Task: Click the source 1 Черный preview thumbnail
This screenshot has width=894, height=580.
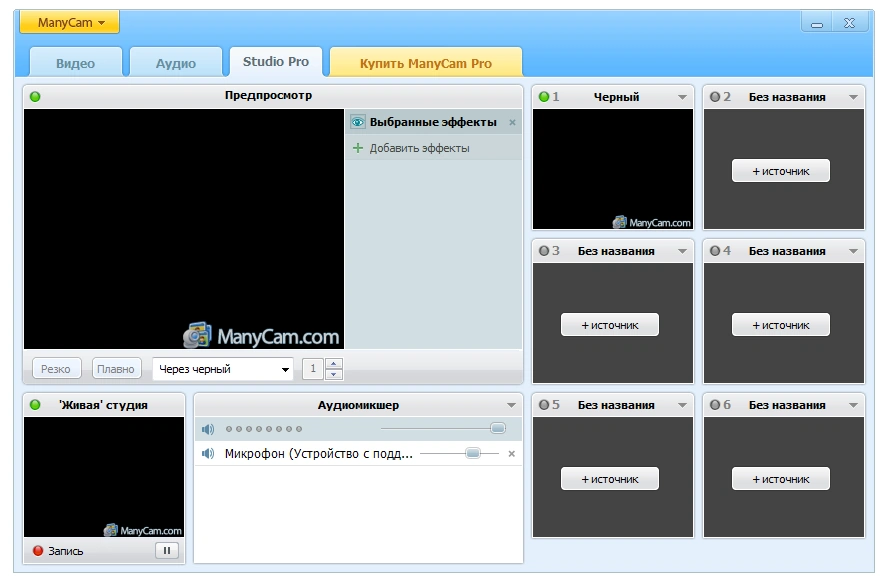Action: coord(613,169)
